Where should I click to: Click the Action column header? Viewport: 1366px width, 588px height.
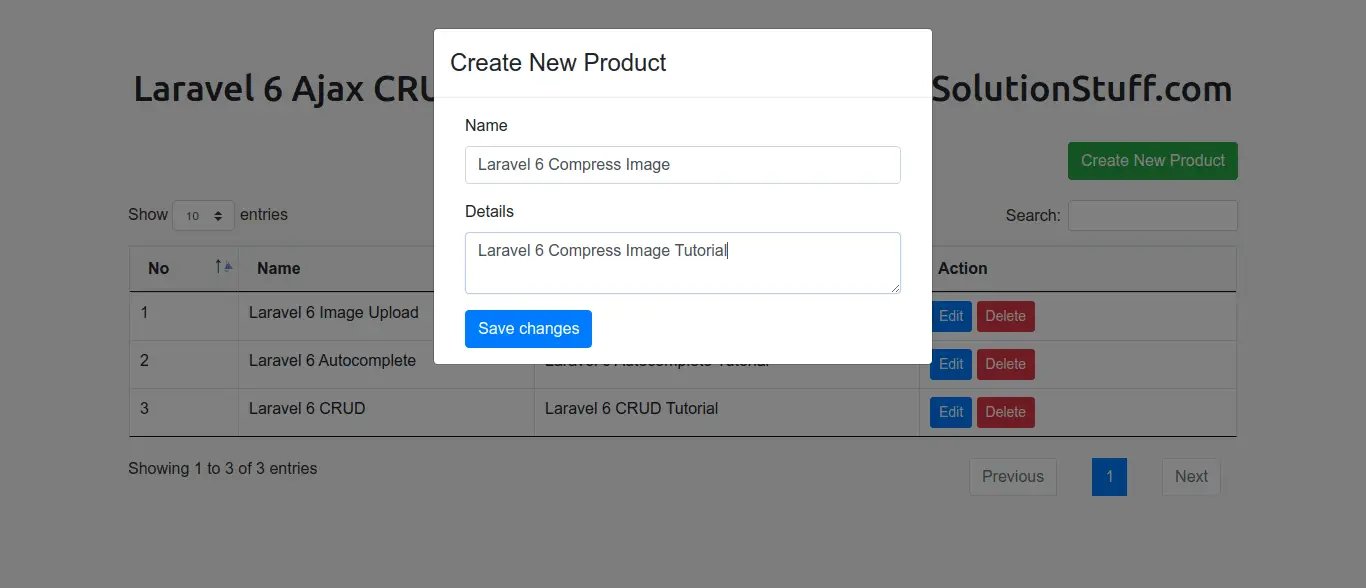963,268
